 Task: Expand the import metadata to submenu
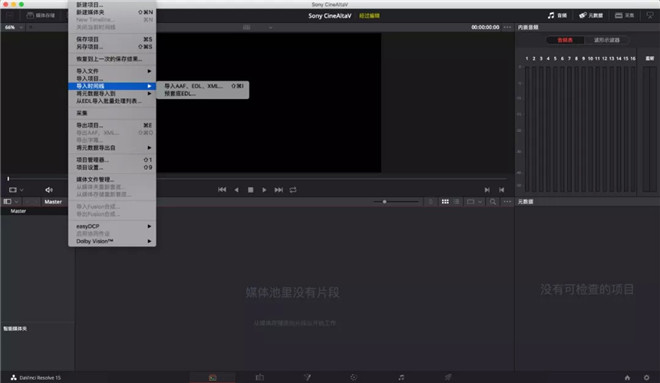pyautogui.click(x=112, y=93)
